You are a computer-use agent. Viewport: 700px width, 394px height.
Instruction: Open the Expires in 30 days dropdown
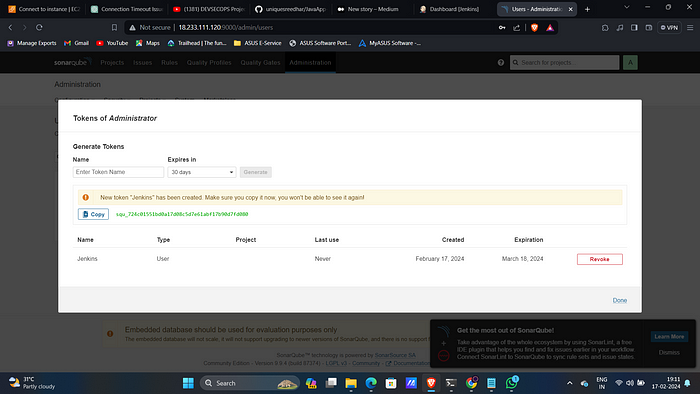click(x=202, y=172)
